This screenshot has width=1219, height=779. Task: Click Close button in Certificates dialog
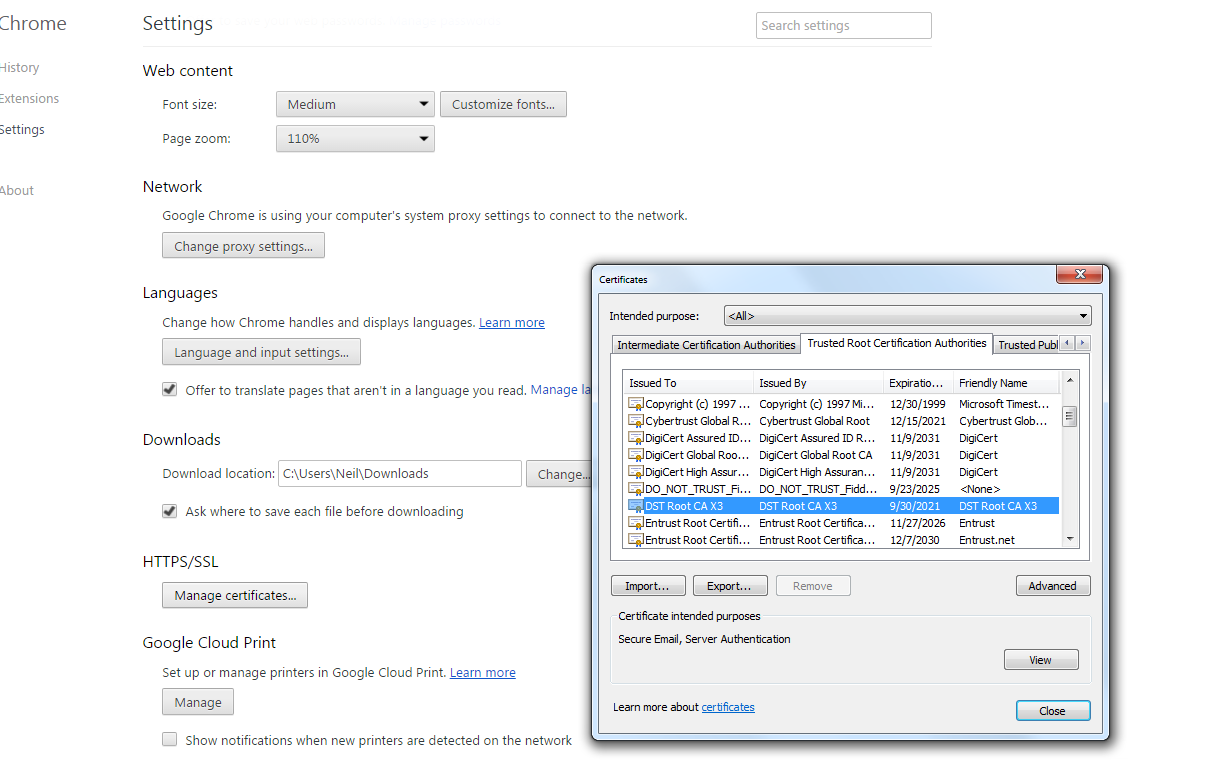(1053, 711)
